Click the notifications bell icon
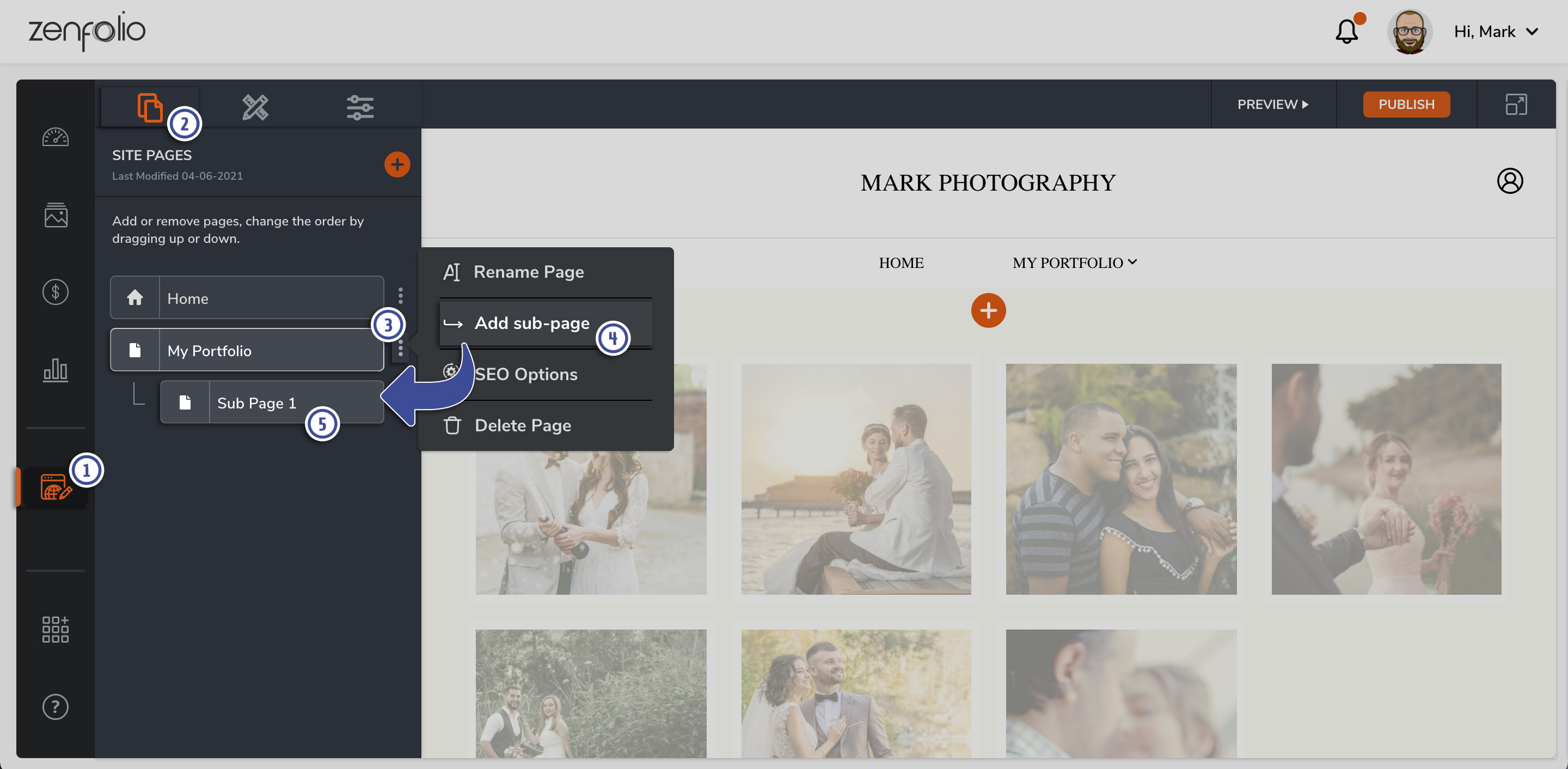Screen dimensions: 1568x769 pos(1346,32)
